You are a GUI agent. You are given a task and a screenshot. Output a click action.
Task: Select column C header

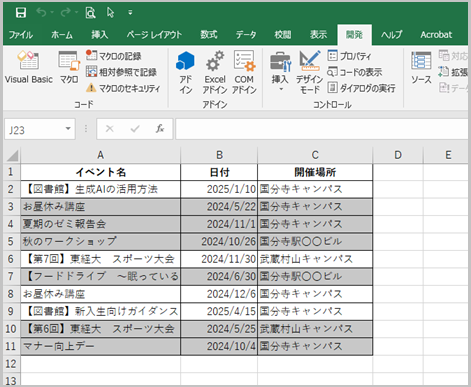(315, 155)
